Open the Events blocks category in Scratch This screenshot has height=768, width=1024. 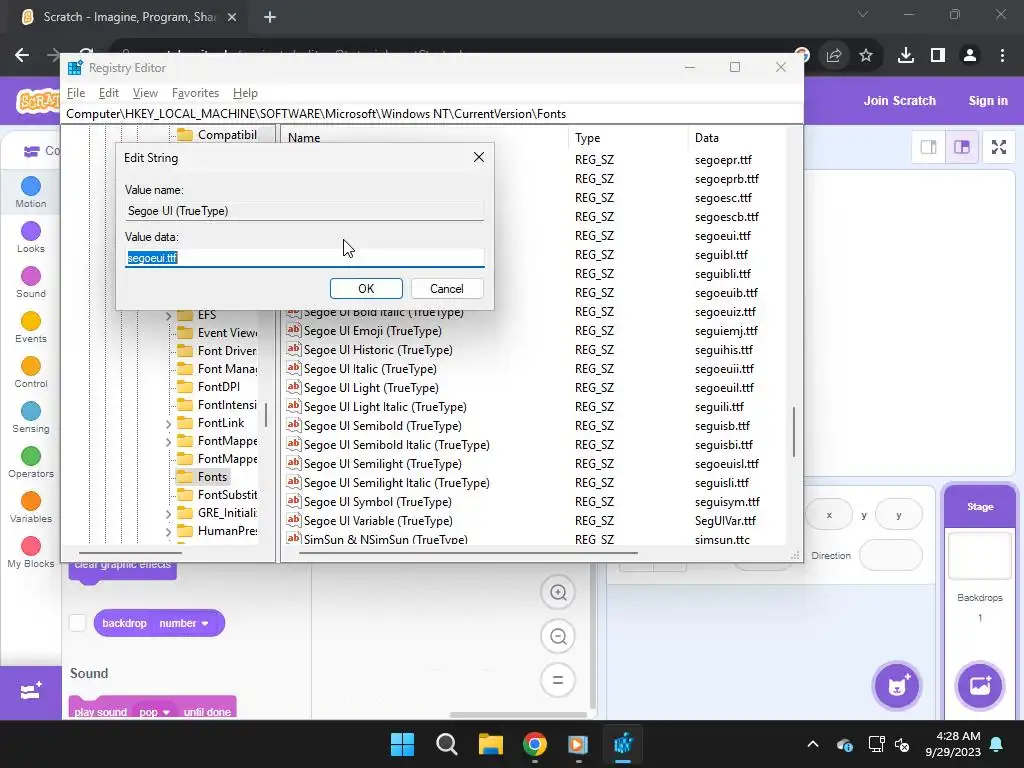pos(31,327)
